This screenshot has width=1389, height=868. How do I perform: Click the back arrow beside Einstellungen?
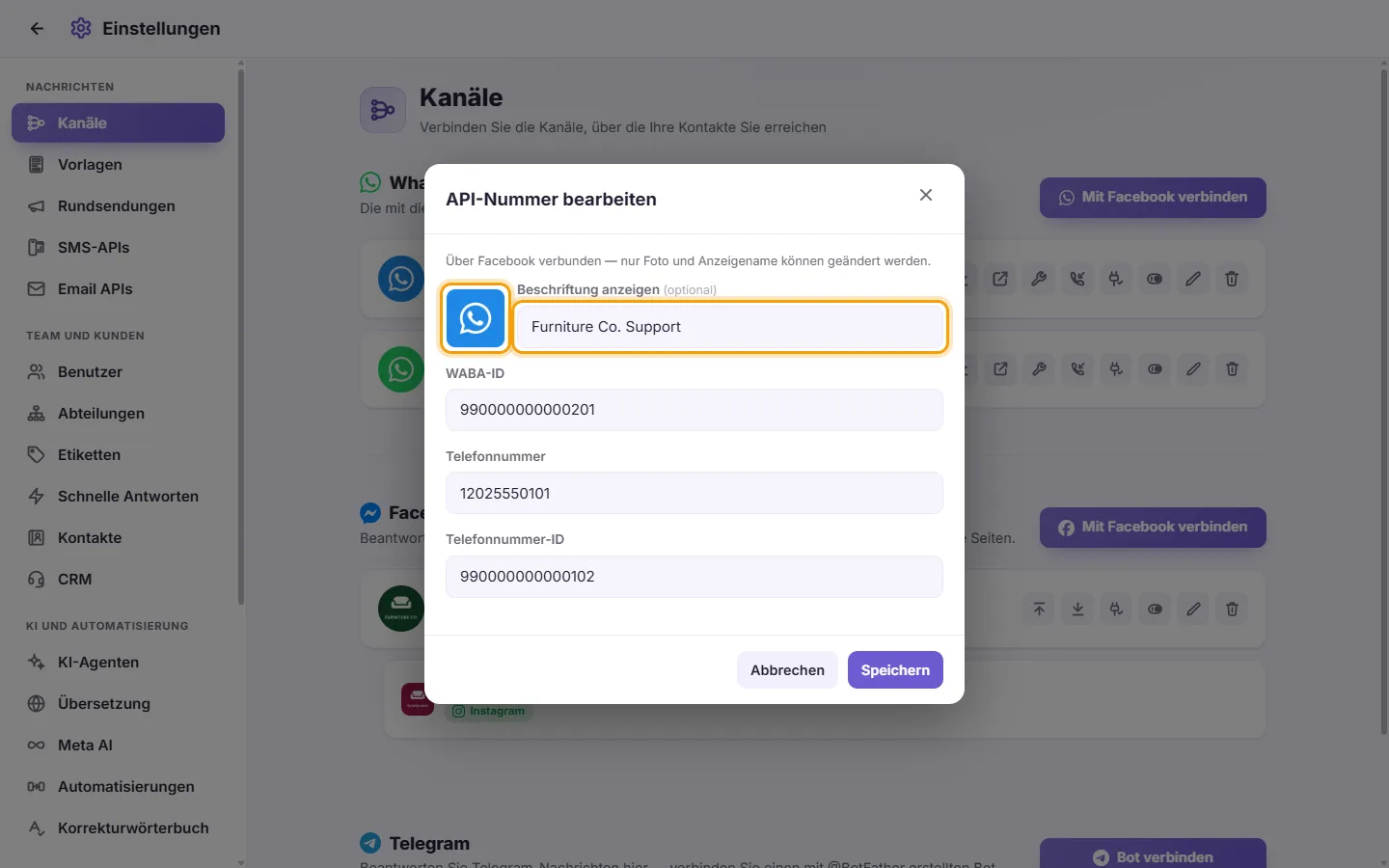click(37, 28)
